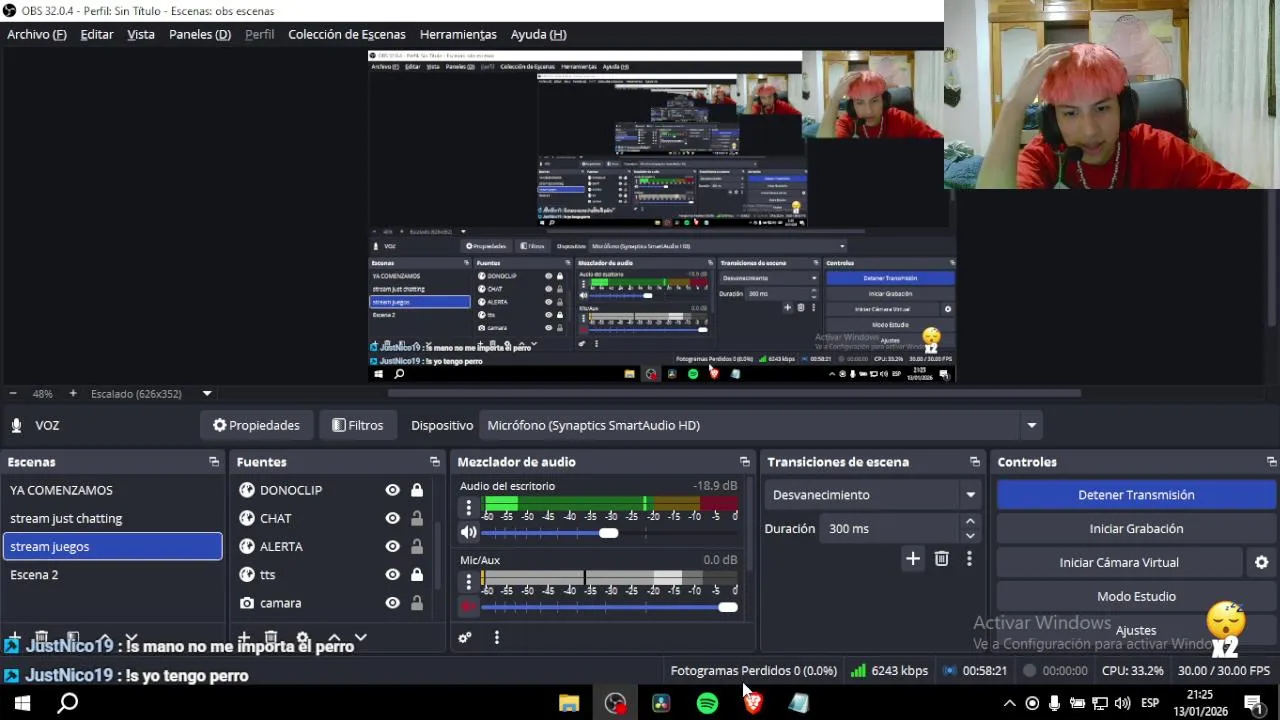
Task: Open the Paneles menu
Action: click(200, 34)
